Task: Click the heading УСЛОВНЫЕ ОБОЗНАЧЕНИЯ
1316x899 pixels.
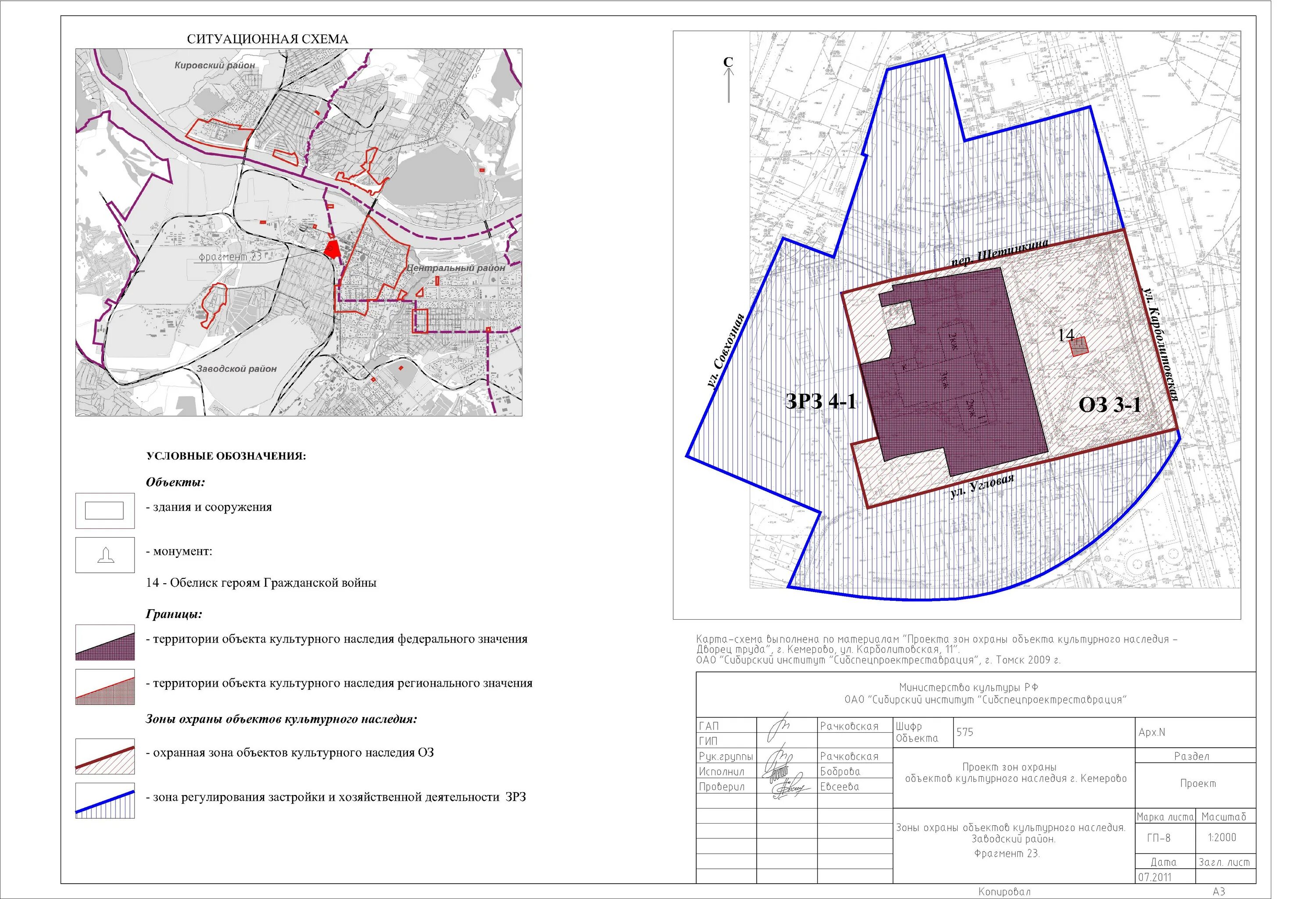Action: (226, 456)
